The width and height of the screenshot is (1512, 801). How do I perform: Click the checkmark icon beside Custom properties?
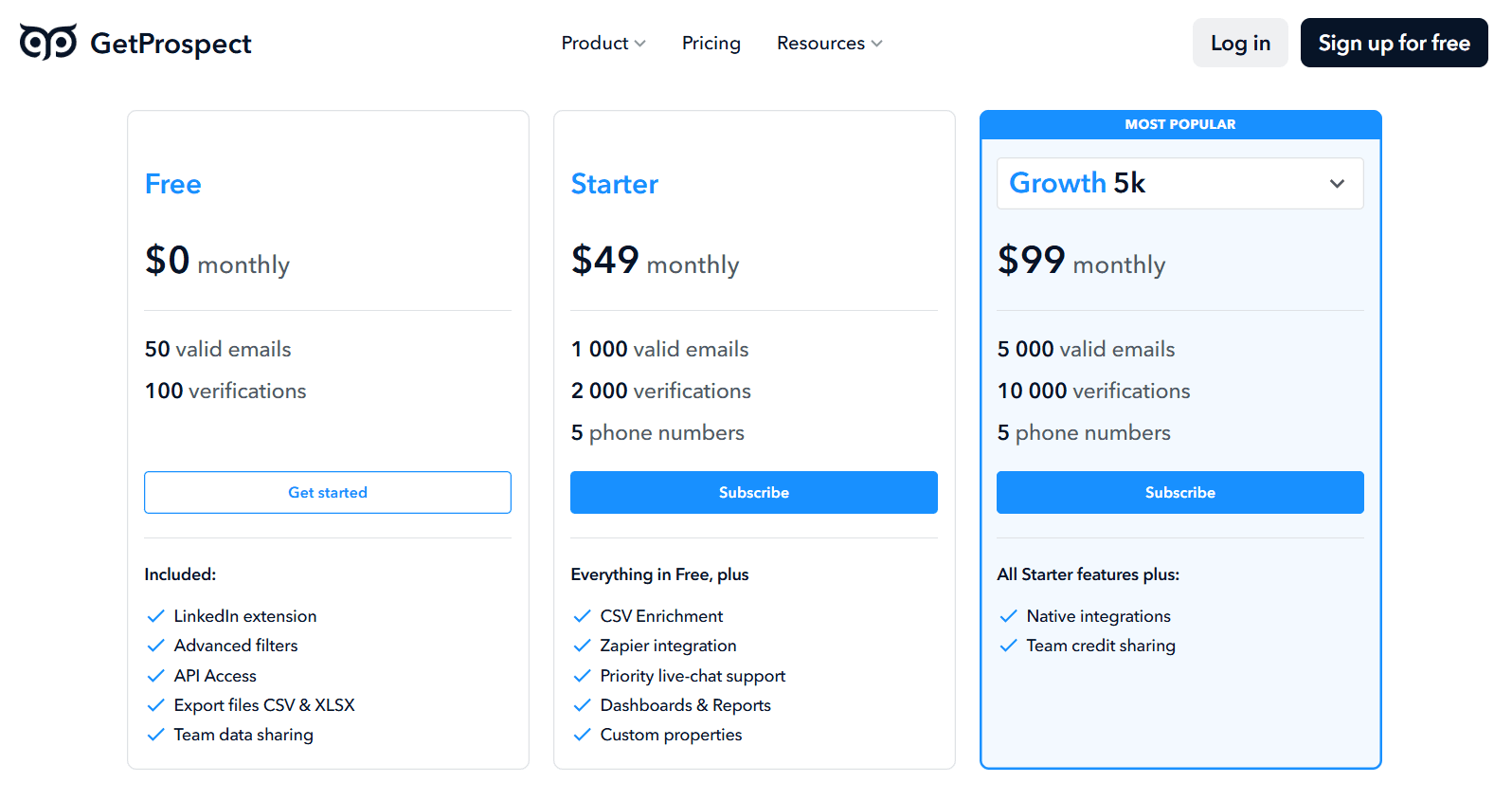pyautogui.click(x=583, y=735)
